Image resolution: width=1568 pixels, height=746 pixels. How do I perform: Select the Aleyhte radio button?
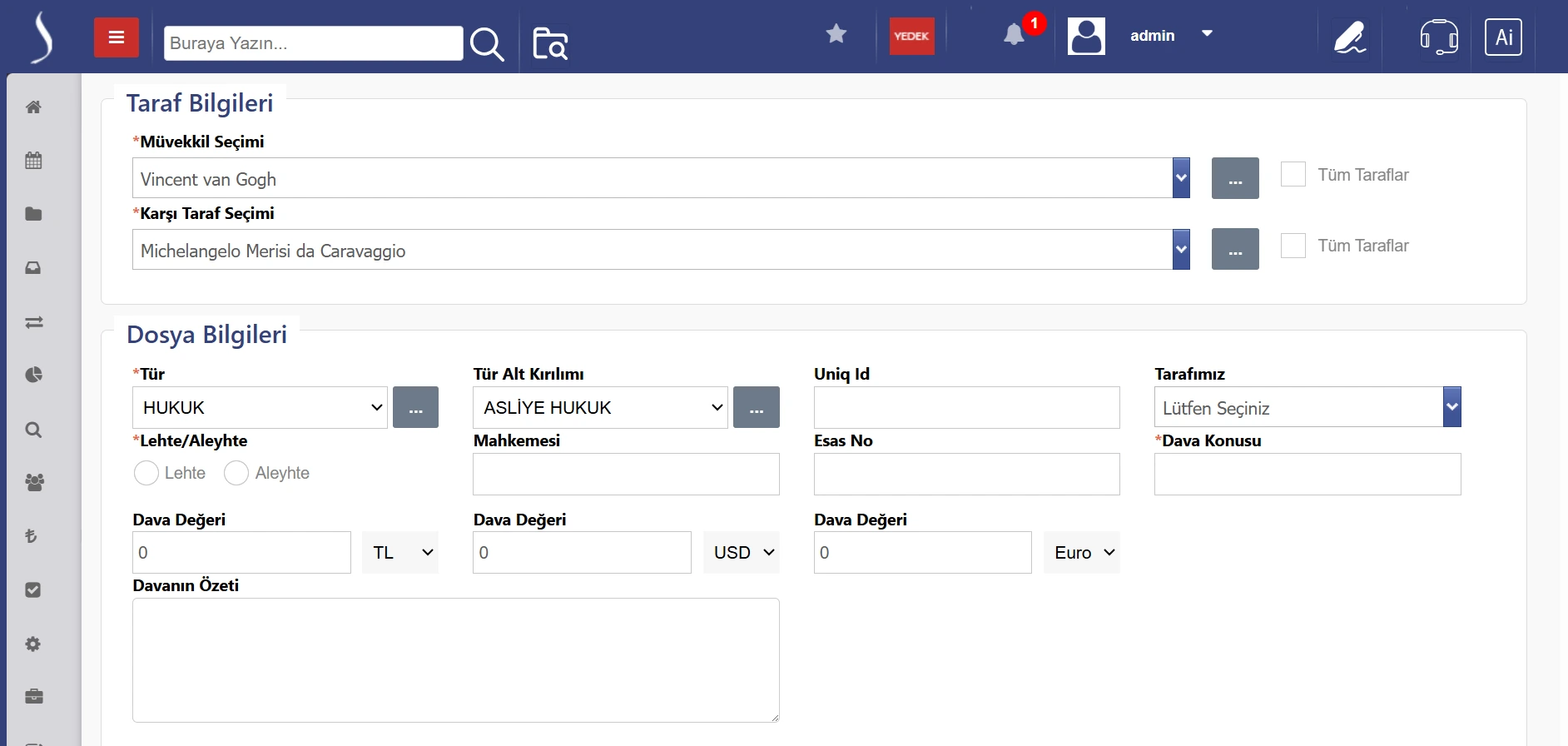tap(236, 473)
